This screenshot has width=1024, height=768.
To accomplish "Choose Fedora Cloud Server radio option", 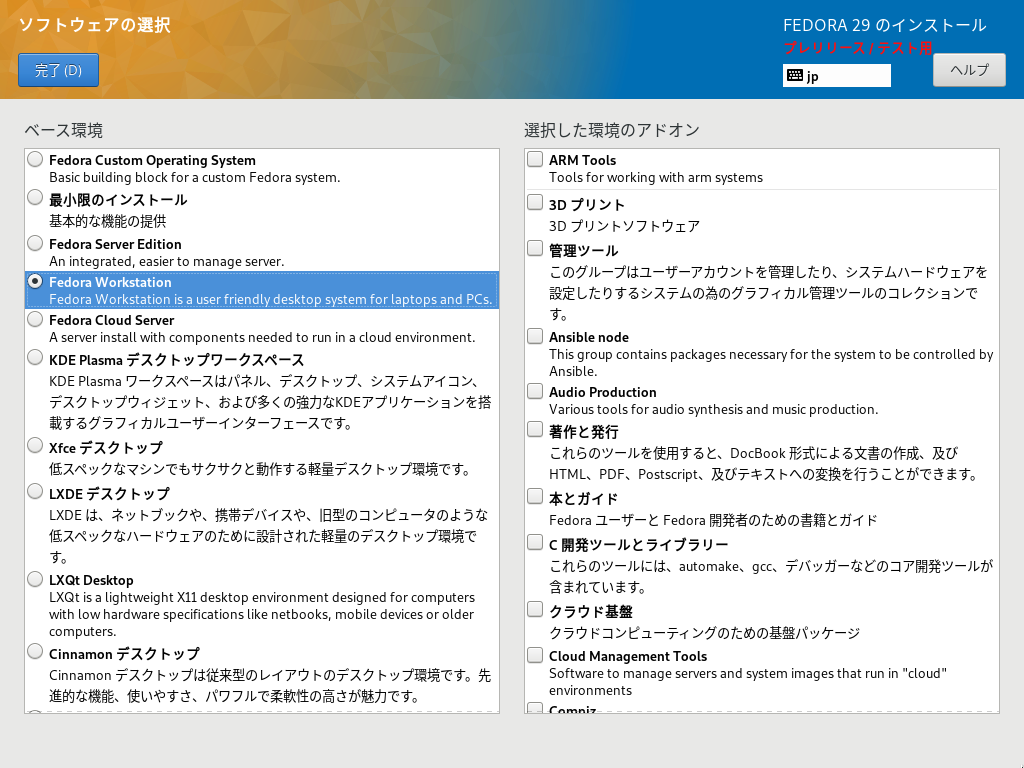I will 35,319.
